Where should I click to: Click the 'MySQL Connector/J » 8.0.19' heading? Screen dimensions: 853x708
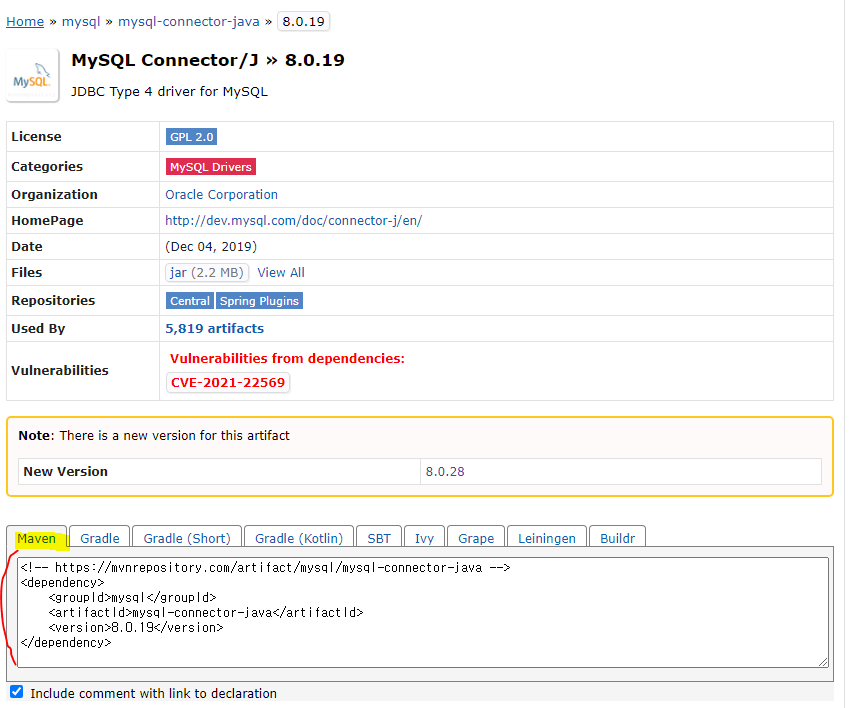(x=208, y=60)
